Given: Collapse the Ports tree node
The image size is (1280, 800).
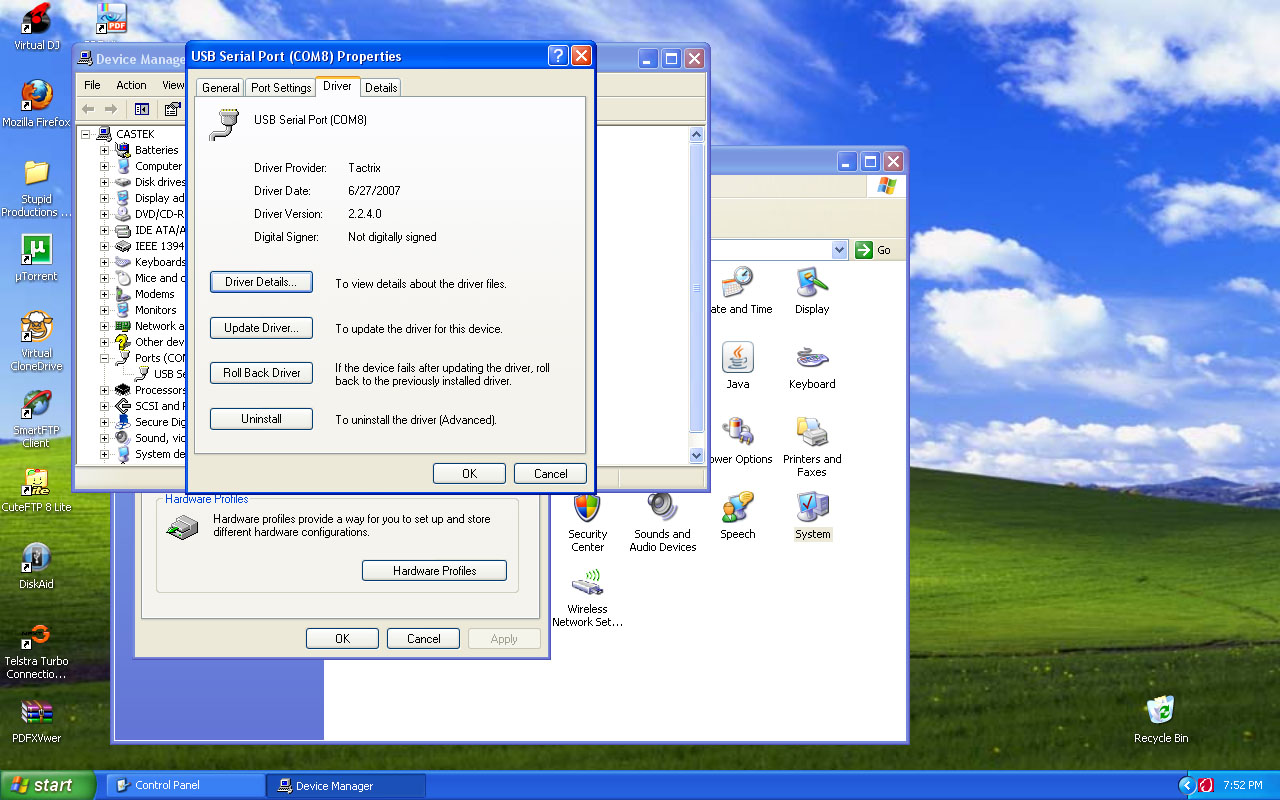Looking at the screenshot, I should click(104, 358).
